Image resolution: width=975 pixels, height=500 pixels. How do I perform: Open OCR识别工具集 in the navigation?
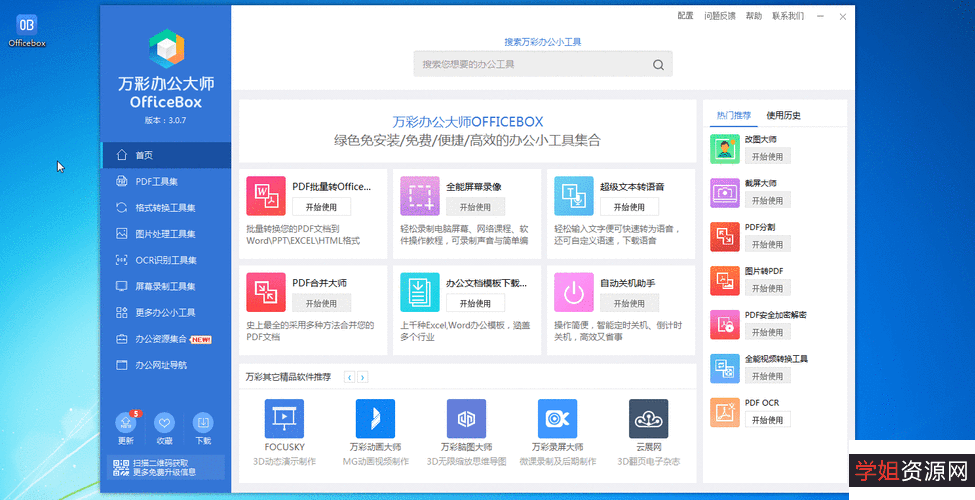point(165,260)
